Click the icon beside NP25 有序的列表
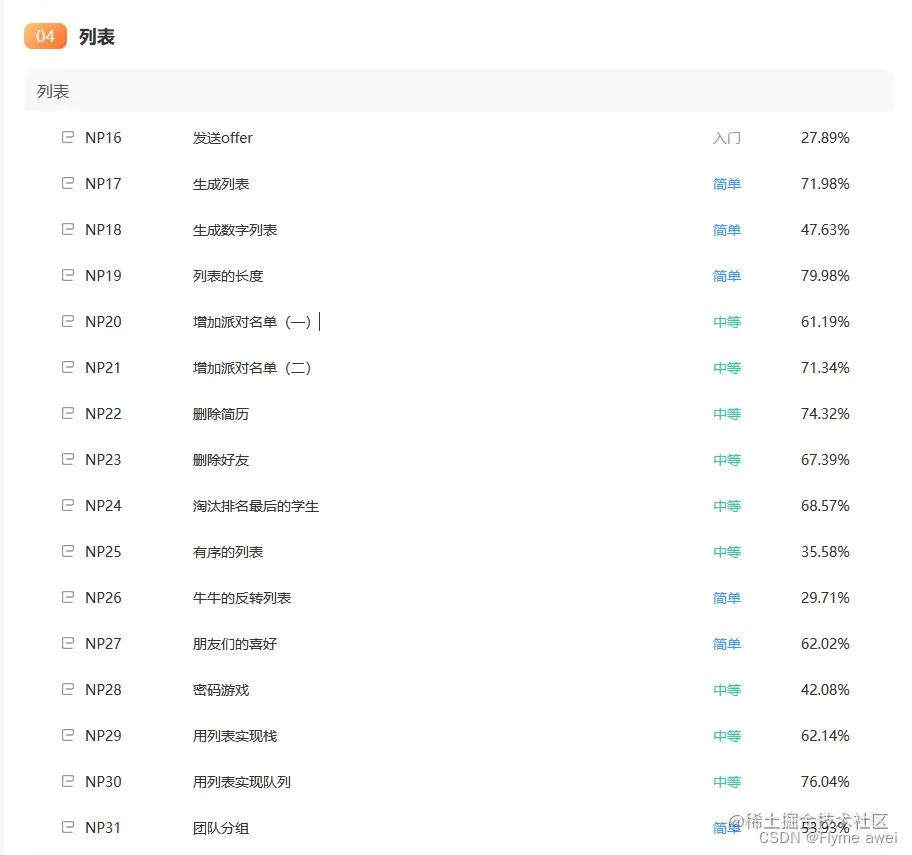The image size is (912, 855). (x=68, y=551)
